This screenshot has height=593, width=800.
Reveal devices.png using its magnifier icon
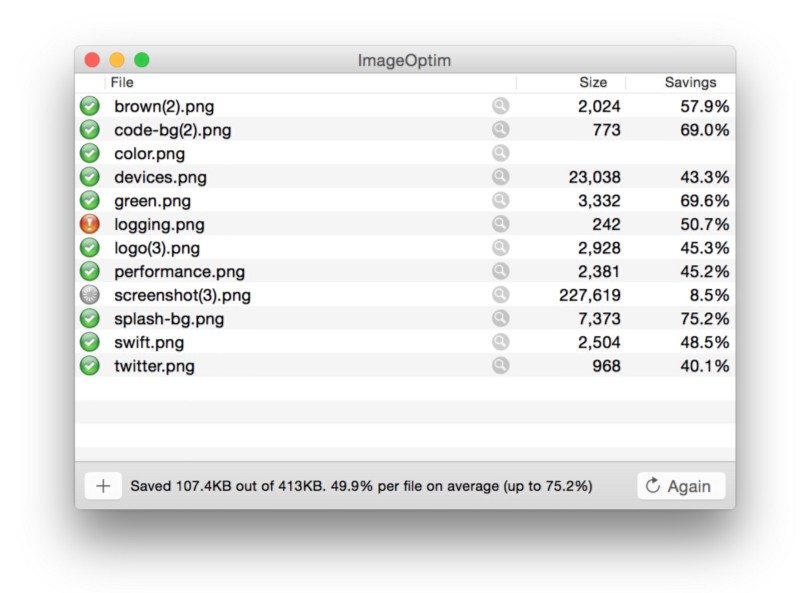501,177
